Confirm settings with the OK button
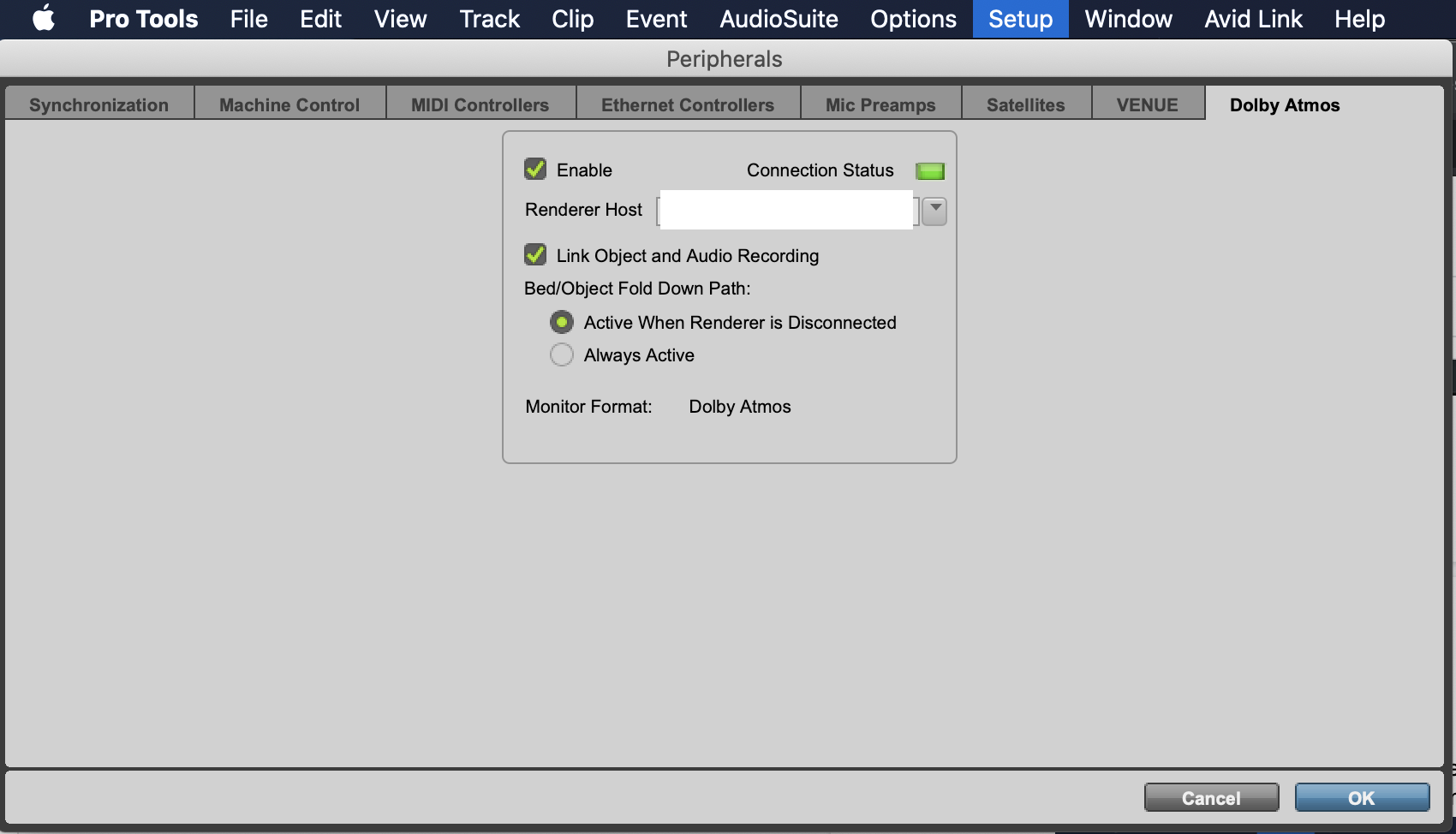The width and height of the screenshot is (1456, 834). 1362,798
